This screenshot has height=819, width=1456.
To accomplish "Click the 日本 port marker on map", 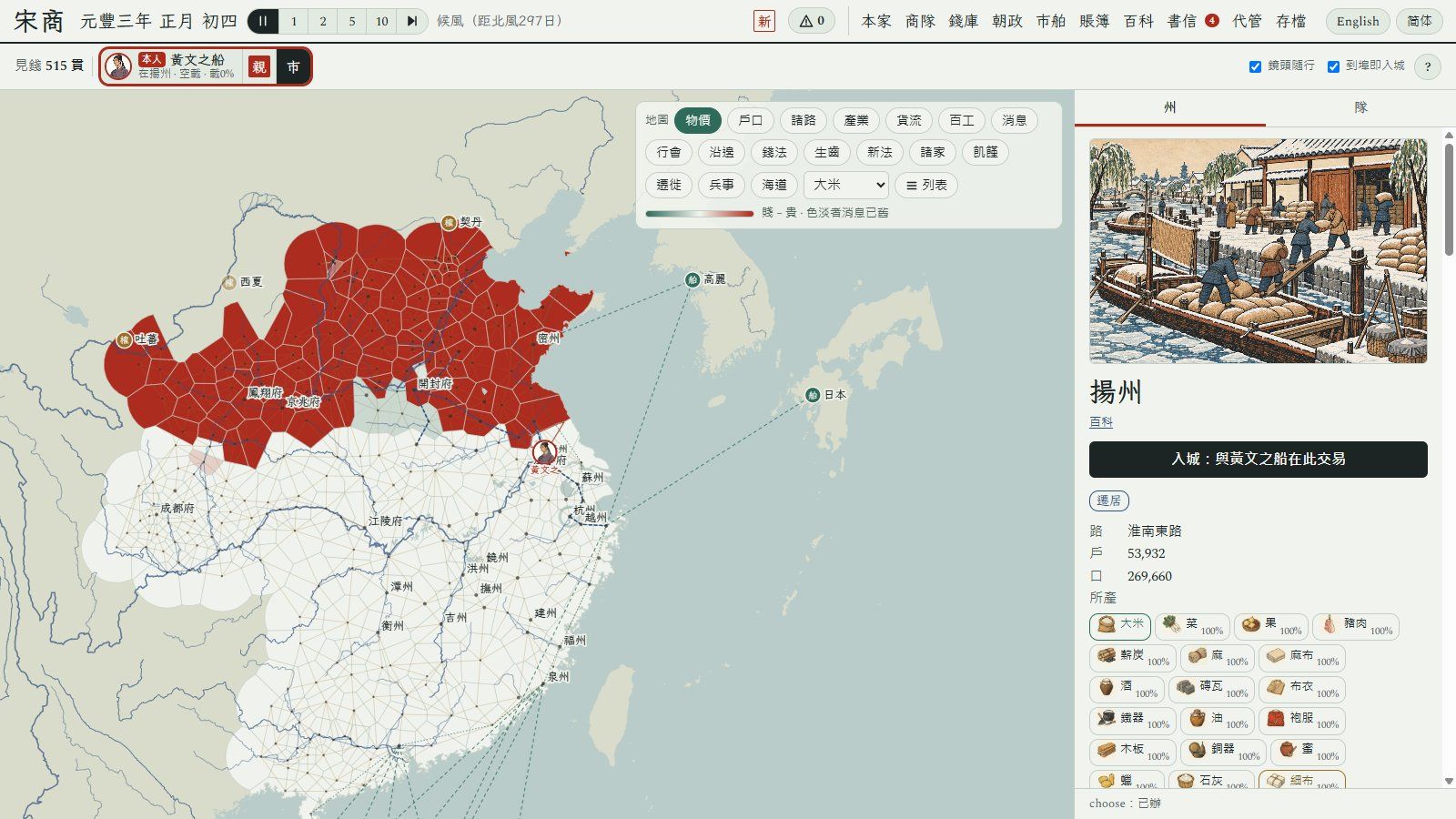I will click(x=813, y=395).
